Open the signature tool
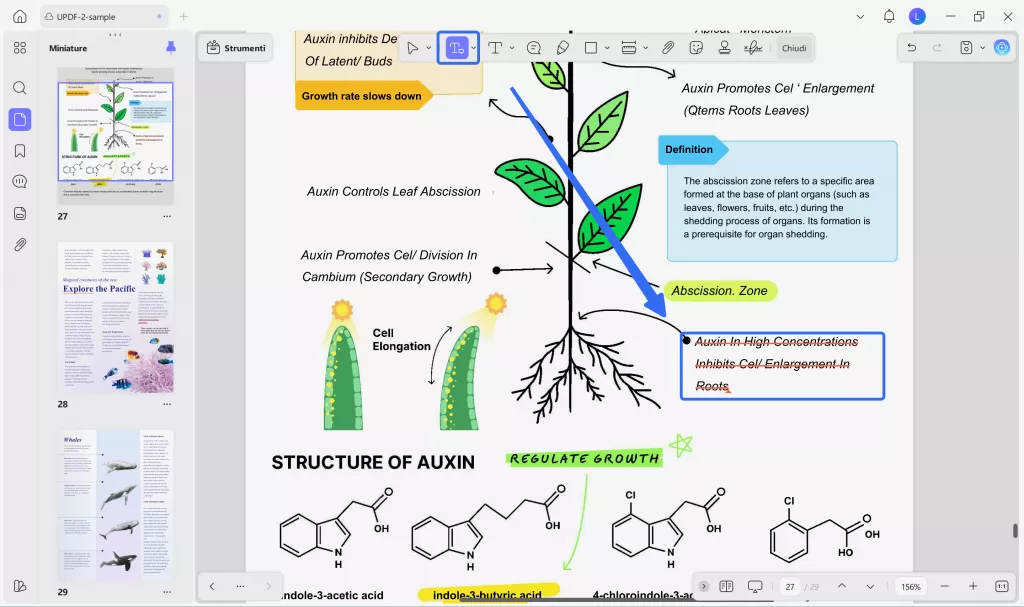 (753, 48)
